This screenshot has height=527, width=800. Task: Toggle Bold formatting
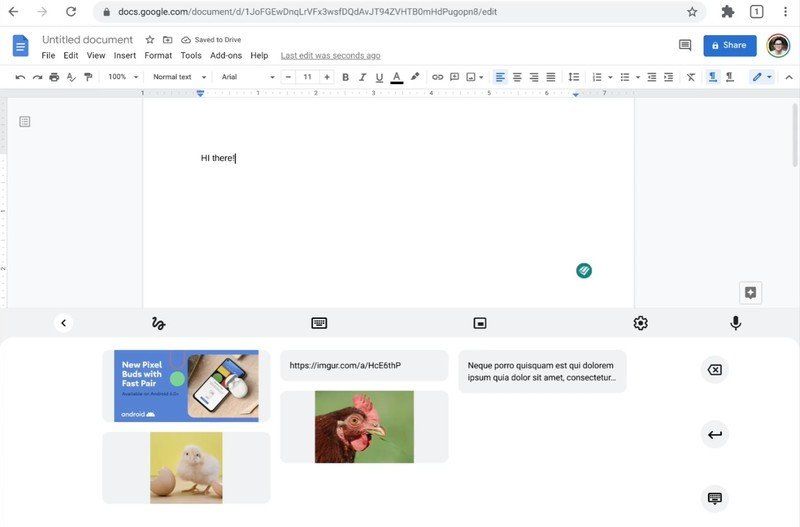point(345,77)
